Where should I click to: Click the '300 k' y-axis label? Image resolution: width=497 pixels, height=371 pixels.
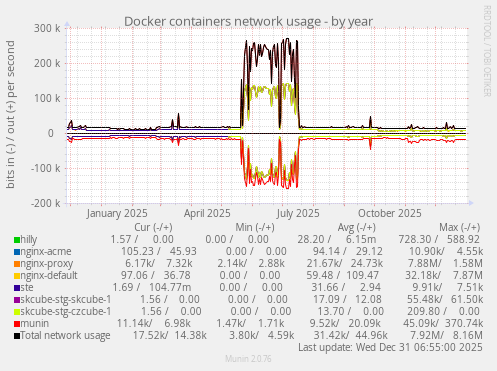(x=47, y=28)
